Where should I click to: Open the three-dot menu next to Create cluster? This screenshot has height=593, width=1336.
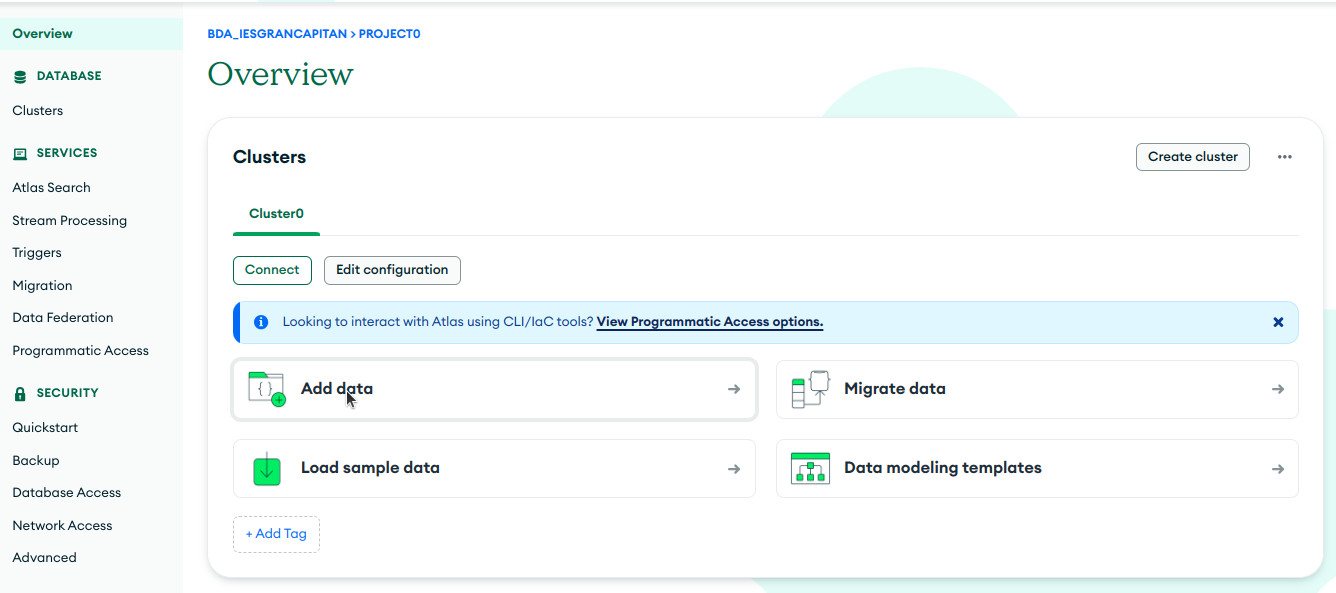(1285, 157)
